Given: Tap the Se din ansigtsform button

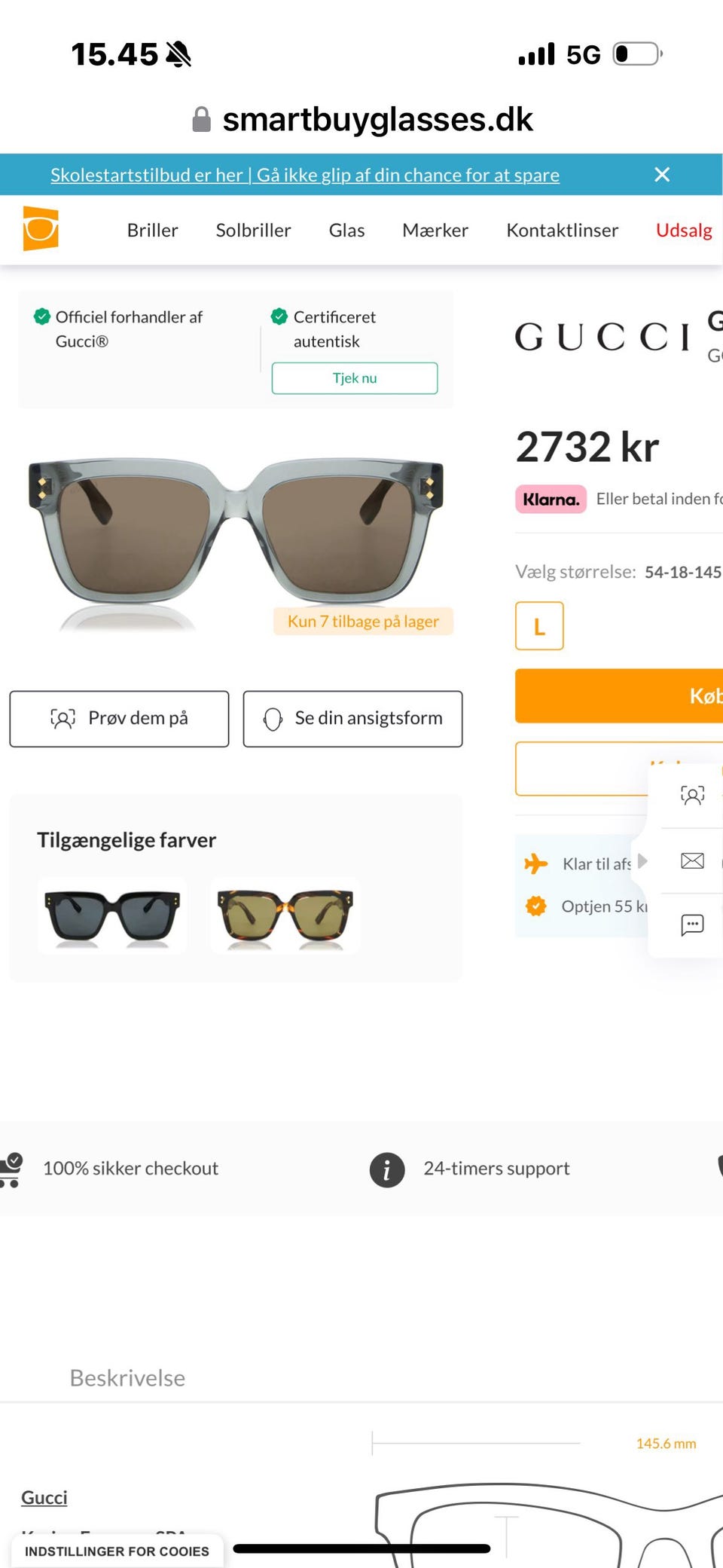Looking at the screenshot, I should pyautogui.click(x=352, y=719).
